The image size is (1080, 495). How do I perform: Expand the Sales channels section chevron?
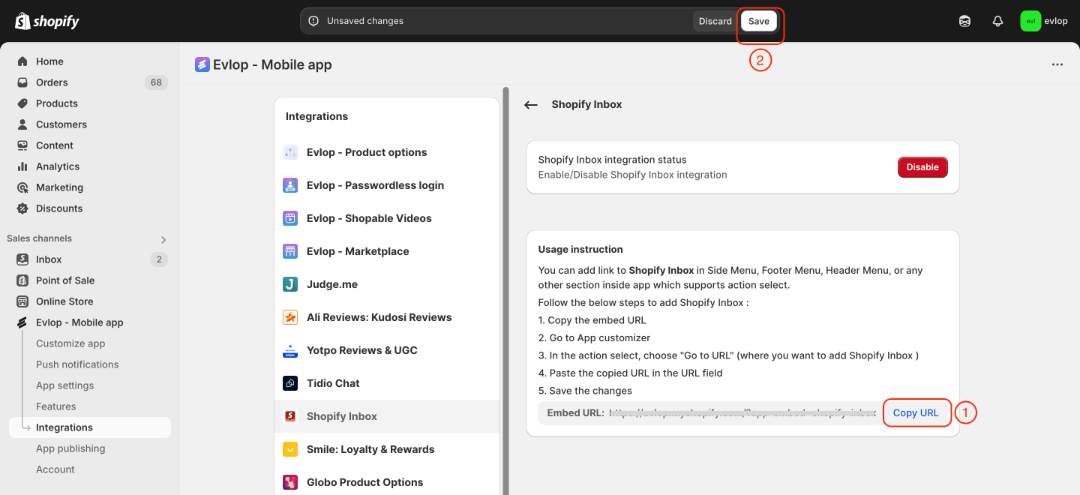coord(163,239)
